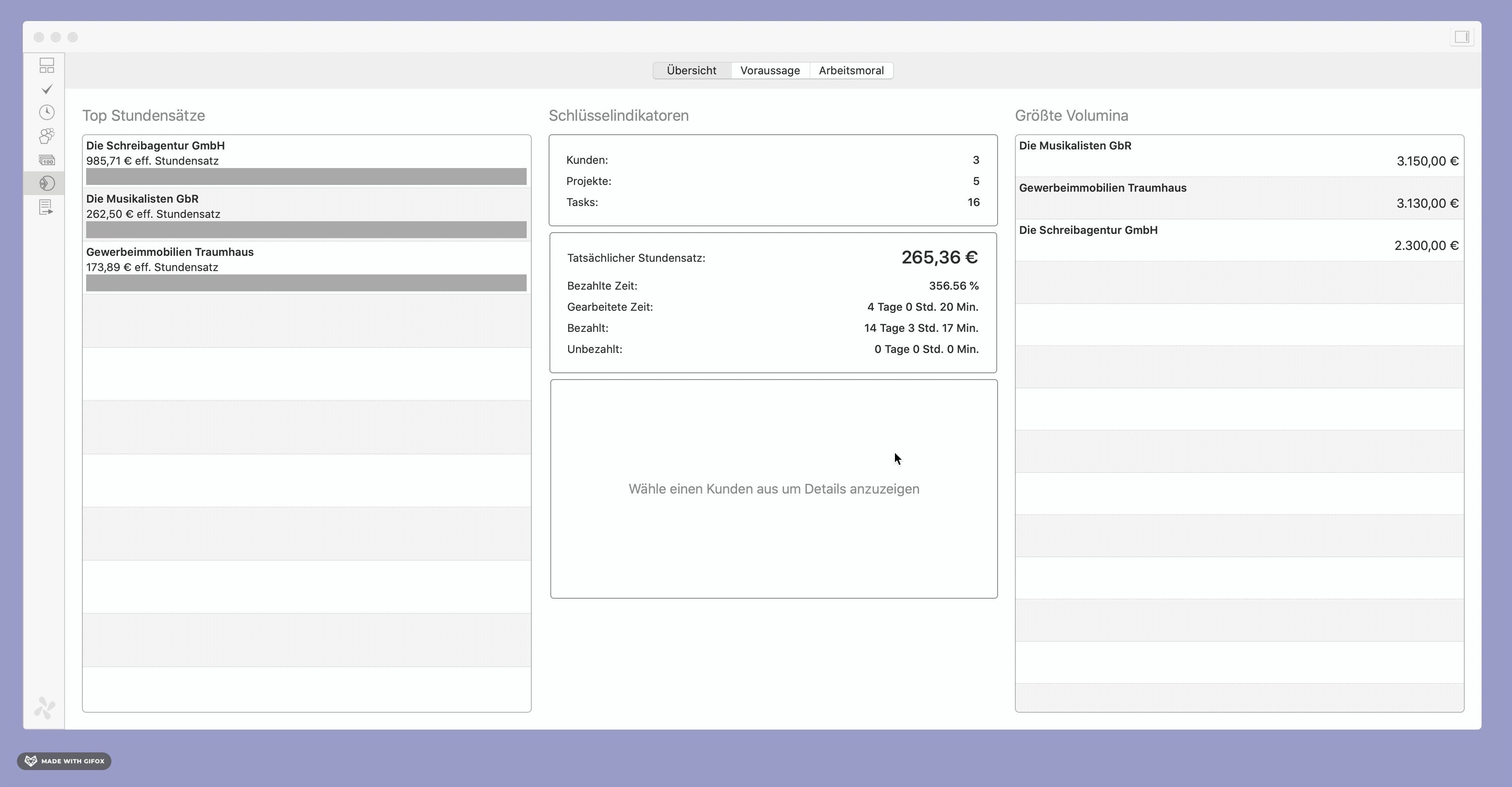Click the Größte Volumina heading
The width and height of the screenshot is (1512, 787).
pyautogui.click(x=1071, y=116)
